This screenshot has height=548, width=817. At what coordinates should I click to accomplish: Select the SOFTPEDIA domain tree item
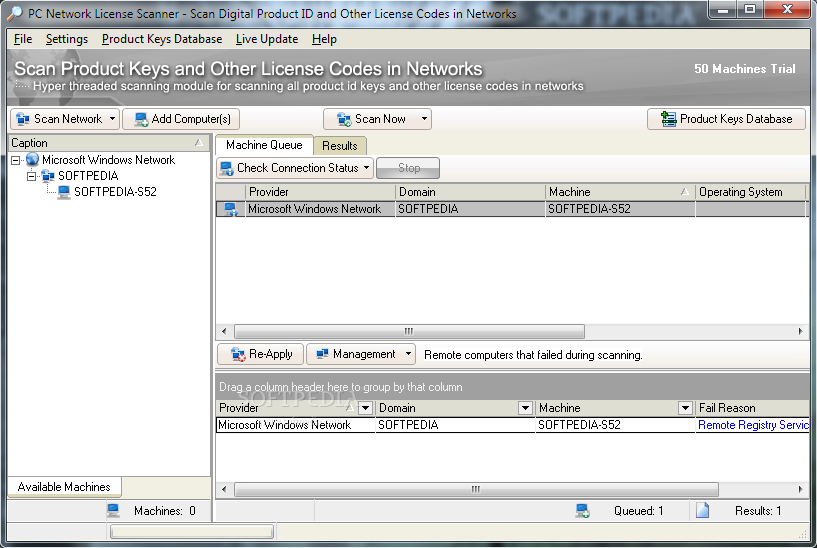coord(88,176)
